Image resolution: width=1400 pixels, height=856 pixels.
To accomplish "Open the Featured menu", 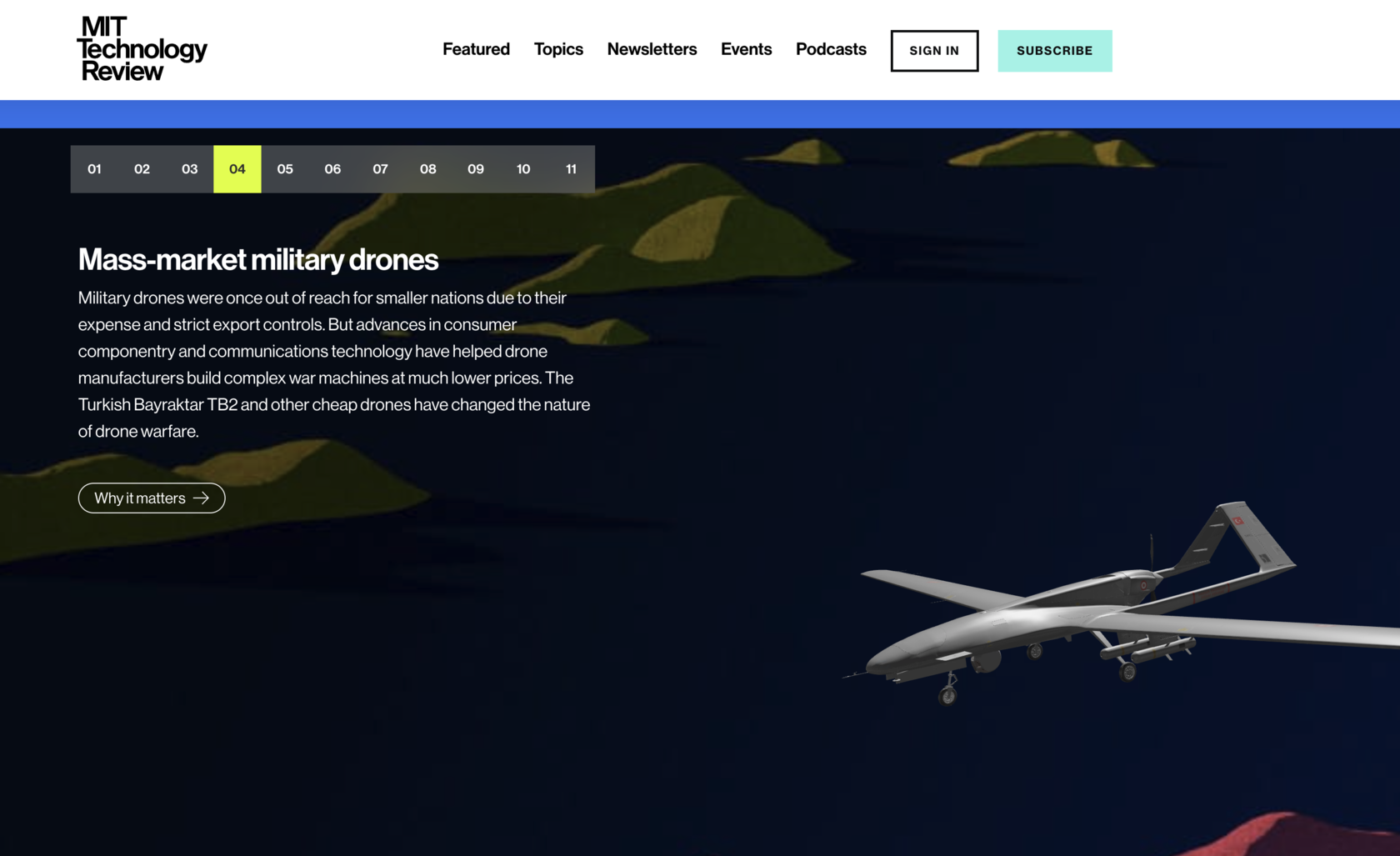I will 476,49.
